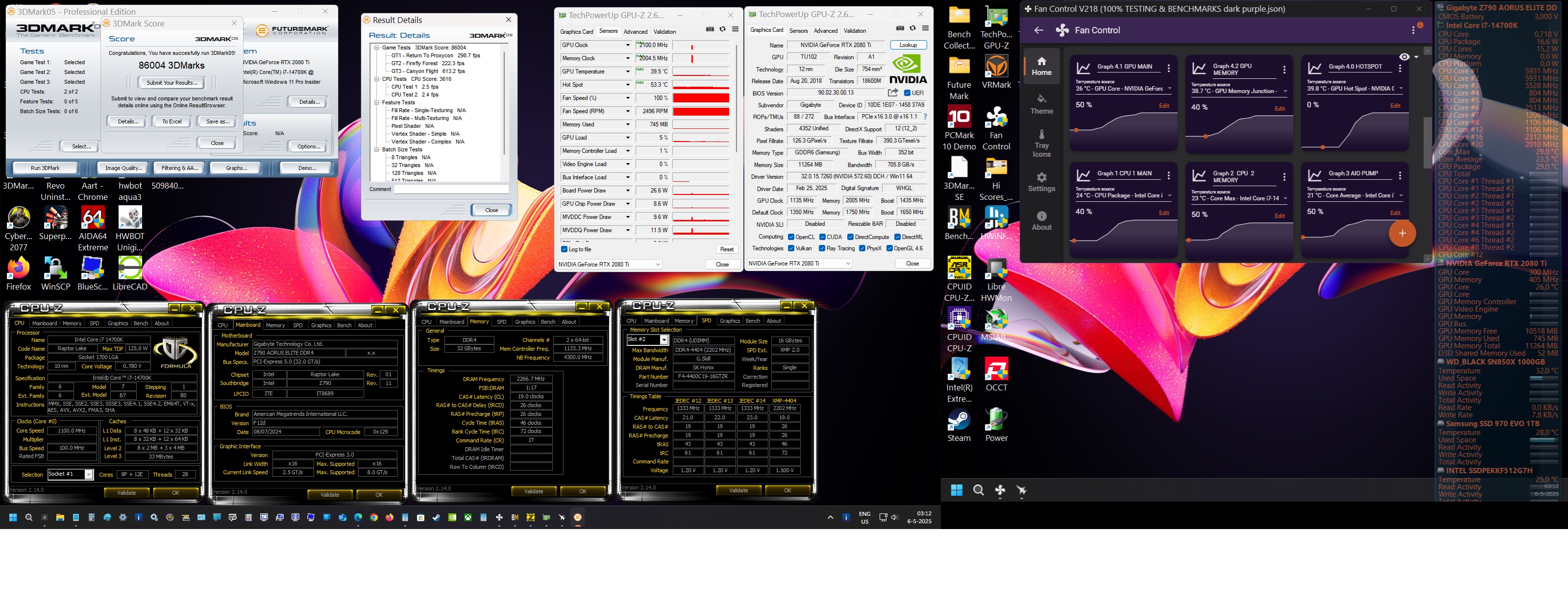The width and height of the screenshot is (1568, 604).
Task: Open the three-dot menu in Fan Control header
Action: (x=1413, y=30)
